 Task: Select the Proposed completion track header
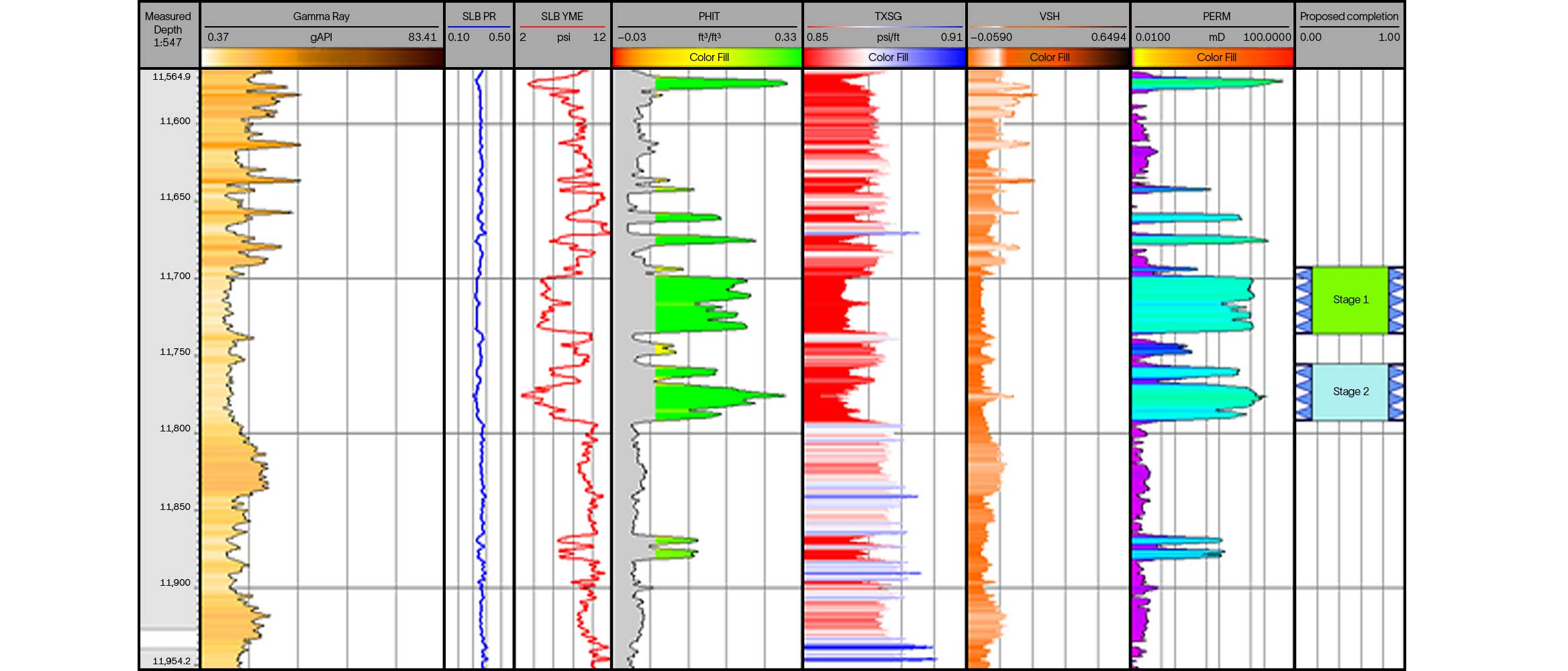pyautogui.click(x=1349, y=15)
